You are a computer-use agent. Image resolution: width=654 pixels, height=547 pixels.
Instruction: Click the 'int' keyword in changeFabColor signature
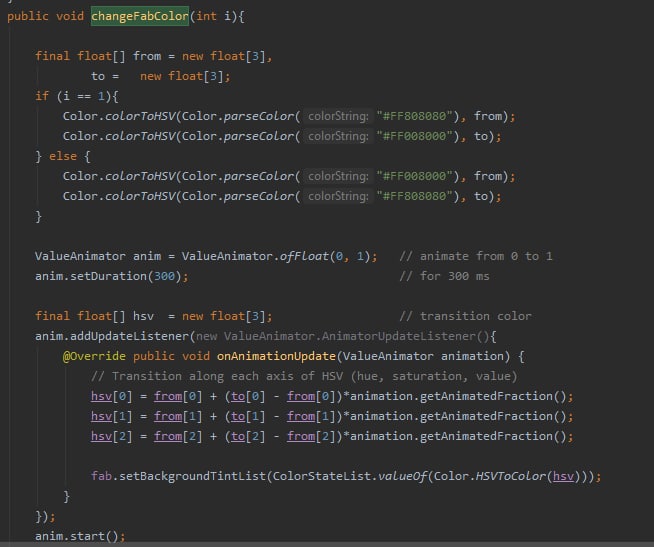(206, 16)
